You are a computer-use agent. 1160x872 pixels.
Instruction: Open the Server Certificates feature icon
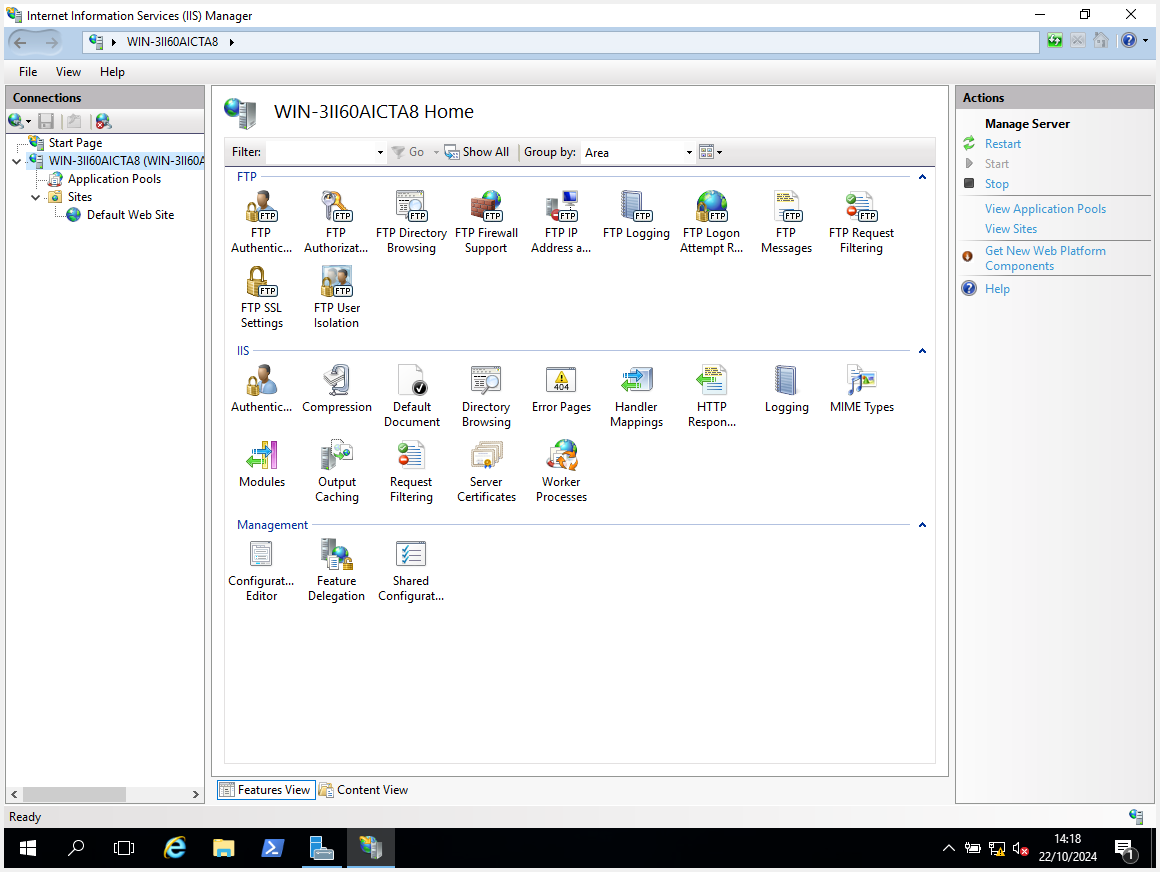486,471
